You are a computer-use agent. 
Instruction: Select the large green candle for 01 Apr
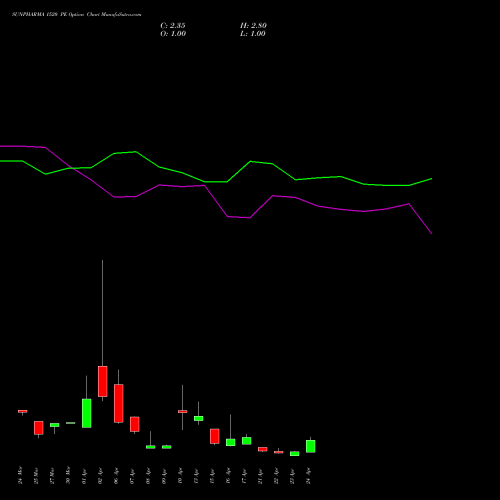click(x=87, y=413)
